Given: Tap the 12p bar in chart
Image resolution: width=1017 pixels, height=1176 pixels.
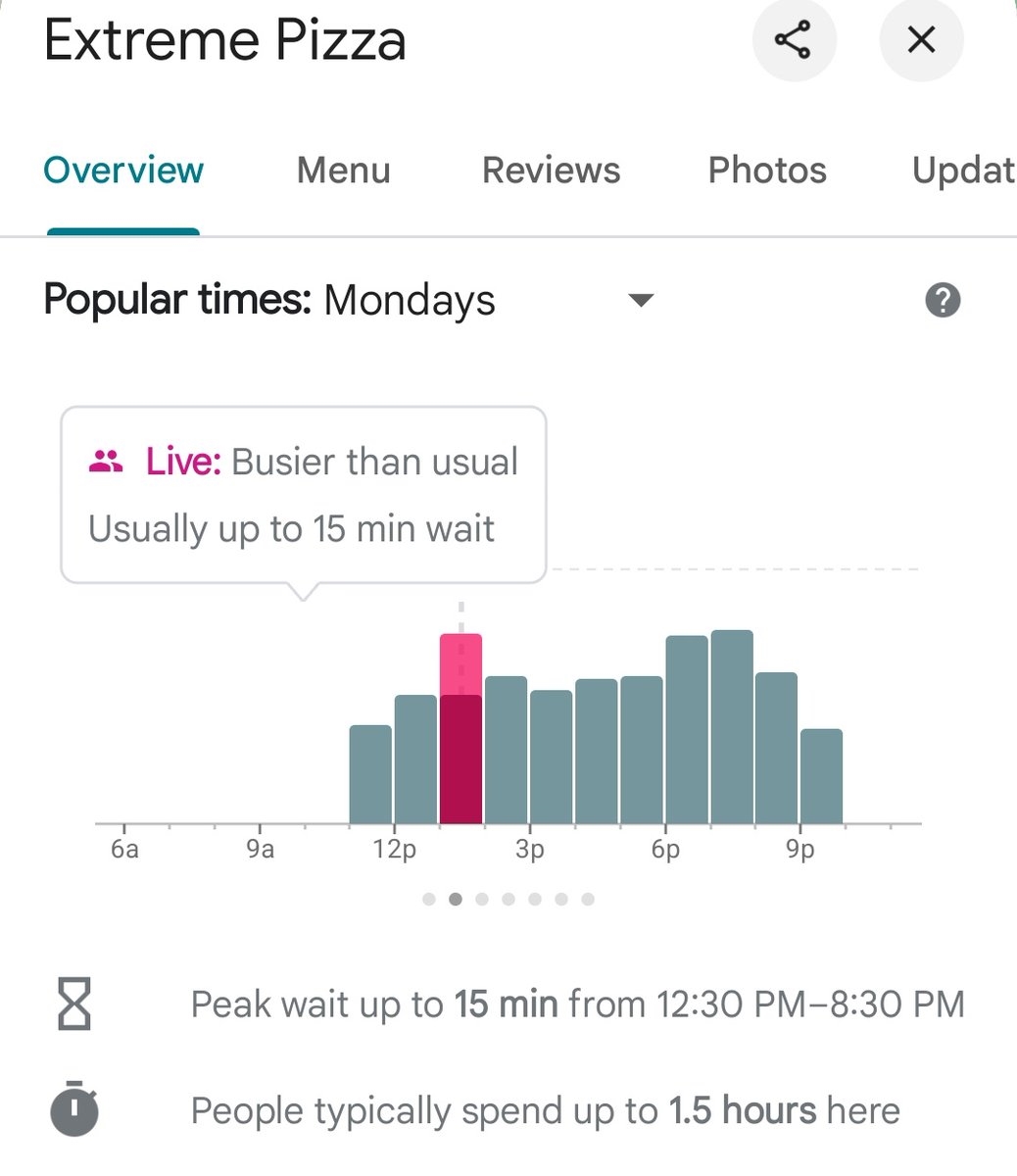Looking at the screenshot, I should coord(415,759).
